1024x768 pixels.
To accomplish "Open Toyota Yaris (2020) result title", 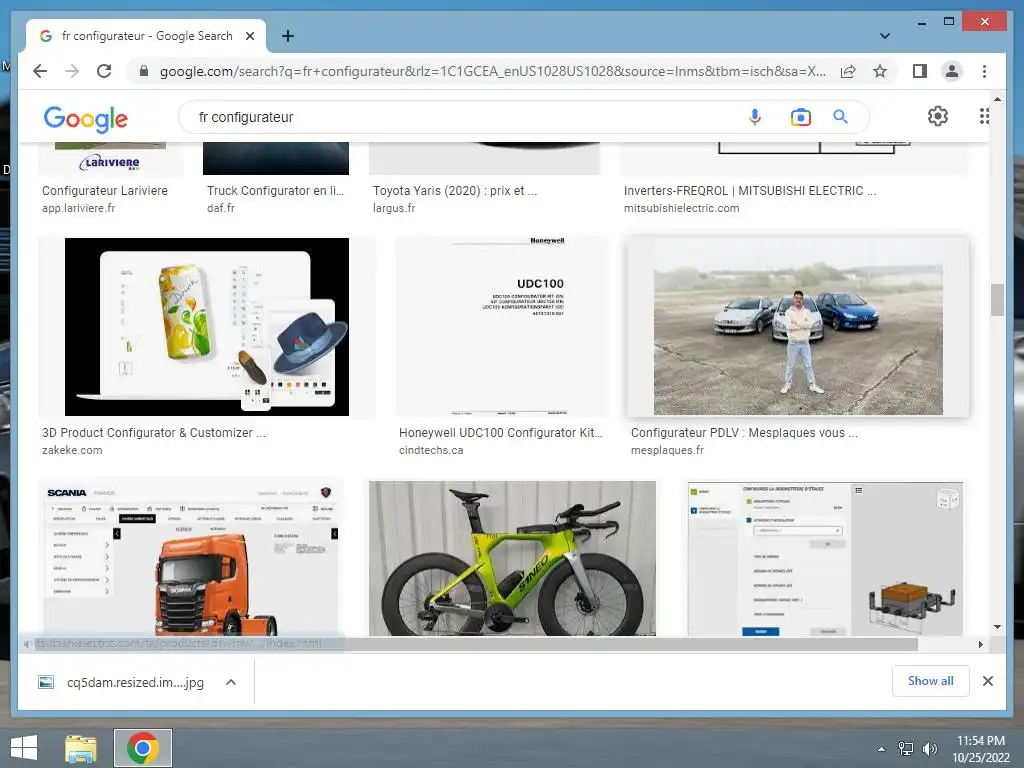I will (x=455, y=191).
